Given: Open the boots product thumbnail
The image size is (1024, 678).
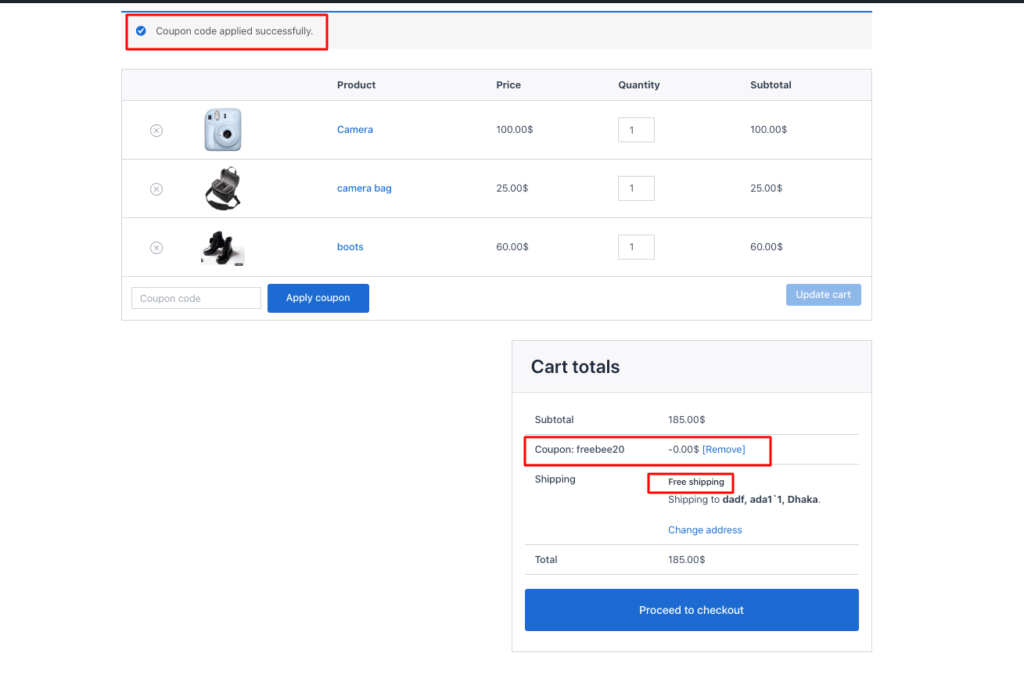Looking at the screenshot, I should [x=222, y=246].
